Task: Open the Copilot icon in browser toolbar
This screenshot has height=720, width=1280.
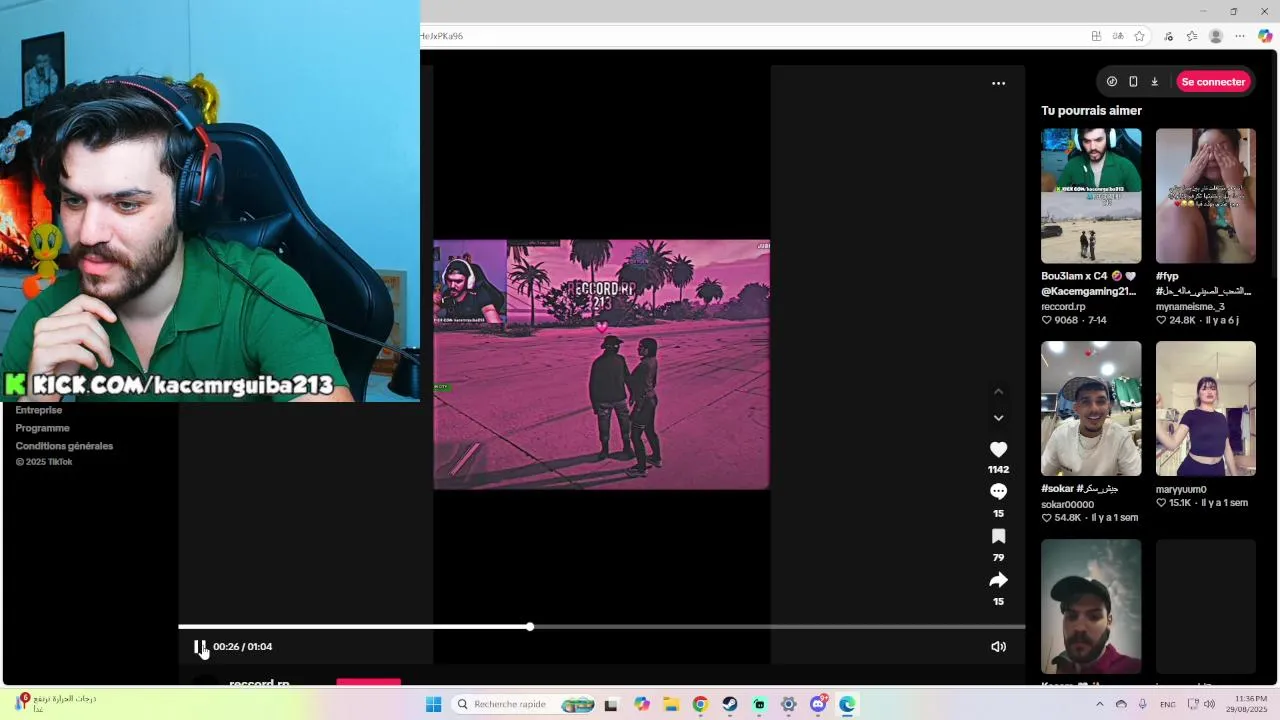Action: (1265, 36)
